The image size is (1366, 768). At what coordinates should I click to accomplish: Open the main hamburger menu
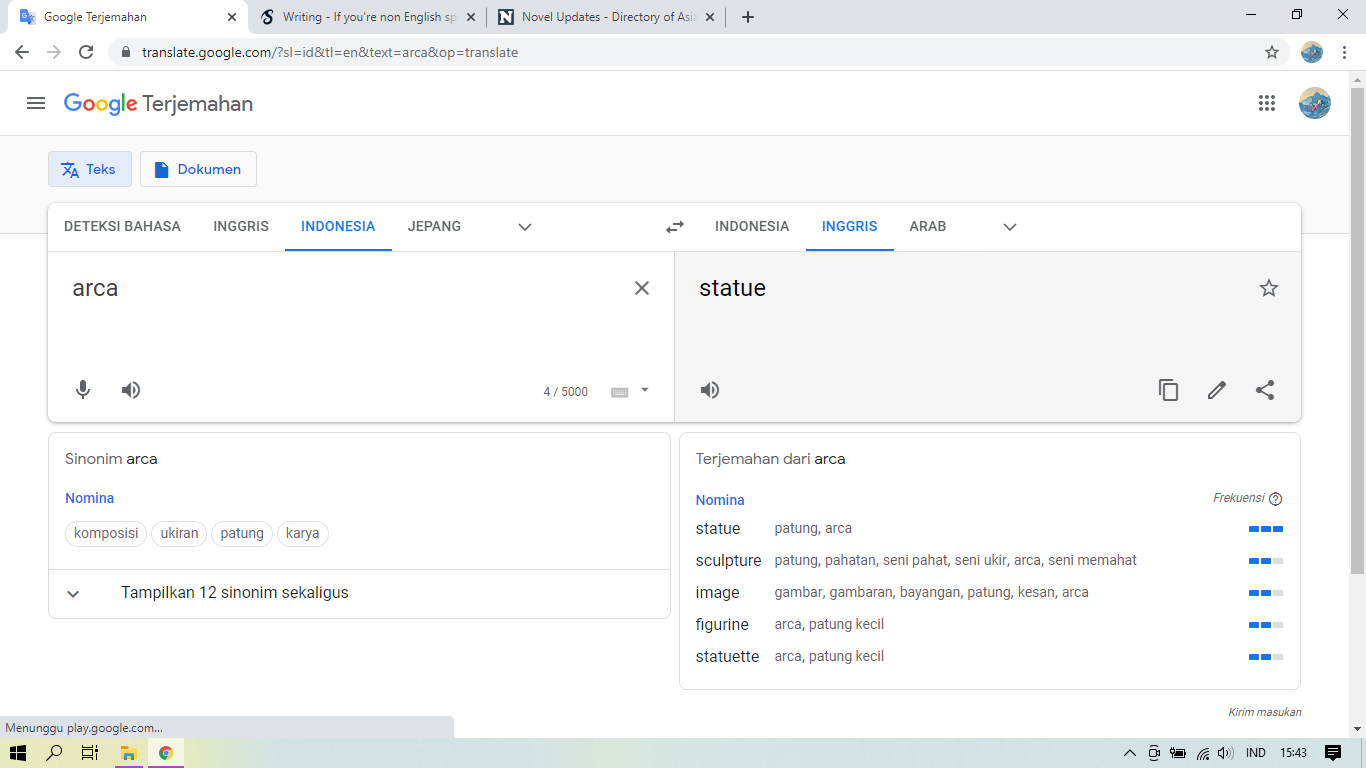[36, 103]
